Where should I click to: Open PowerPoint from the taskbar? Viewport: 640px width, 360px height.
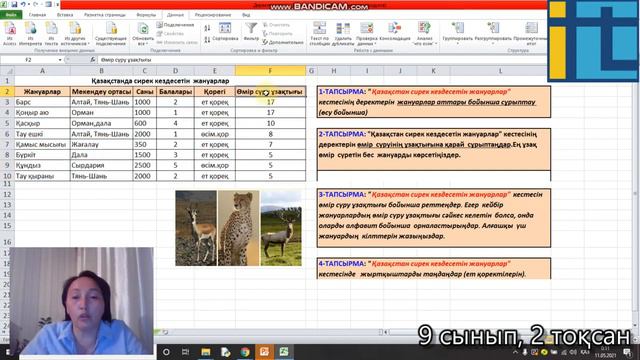264,352
